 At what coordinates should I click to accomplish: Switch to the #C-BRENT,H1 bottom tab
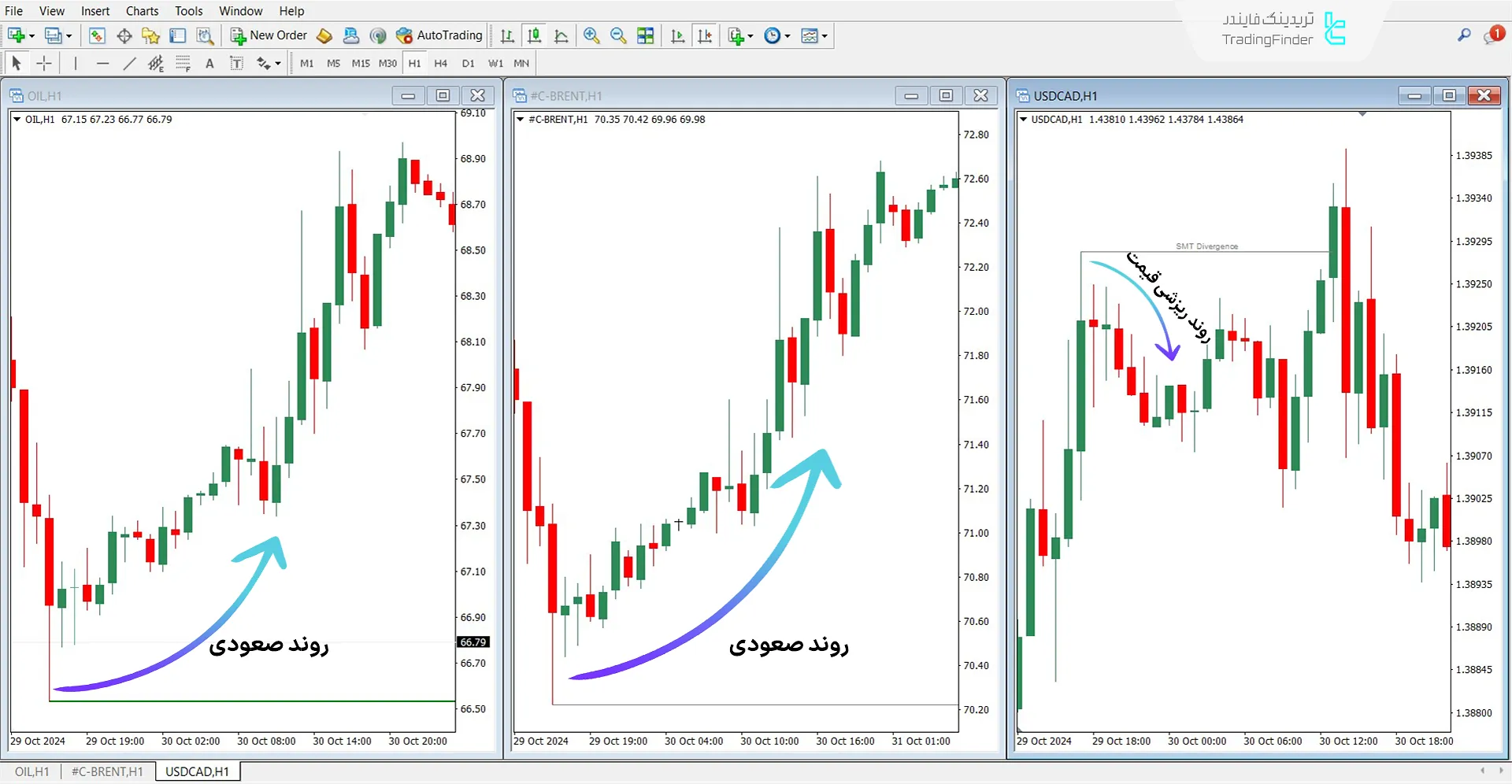click(x=107, y=771)
